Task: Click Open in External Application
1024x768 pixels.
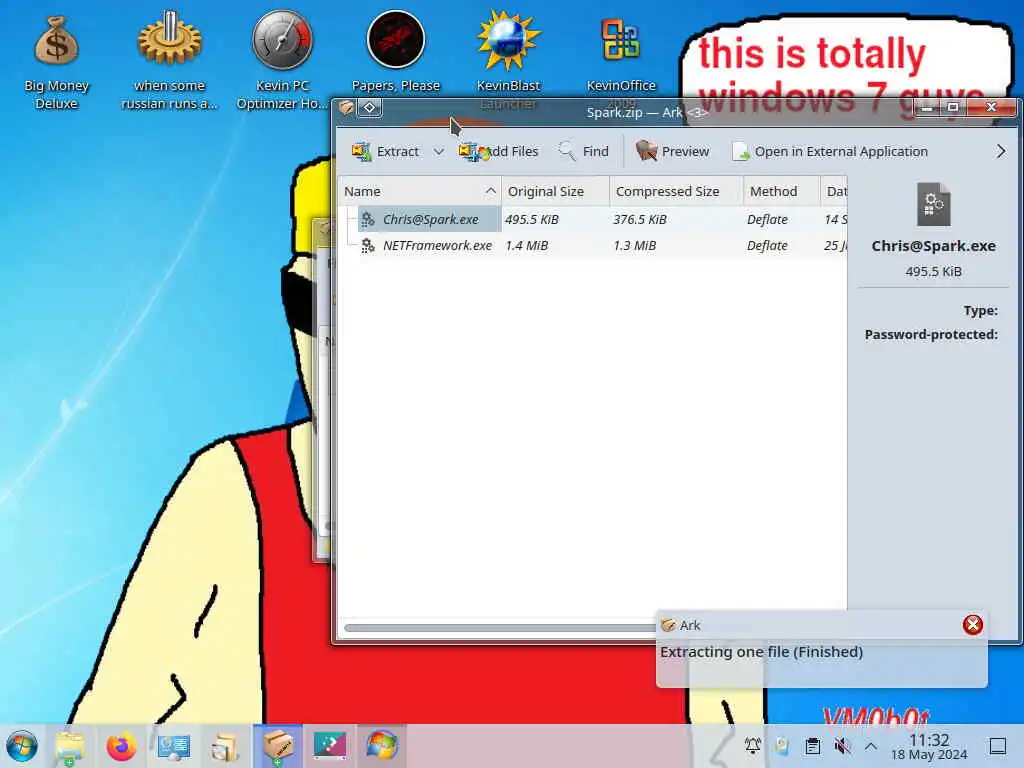Action: pos(829,152)
